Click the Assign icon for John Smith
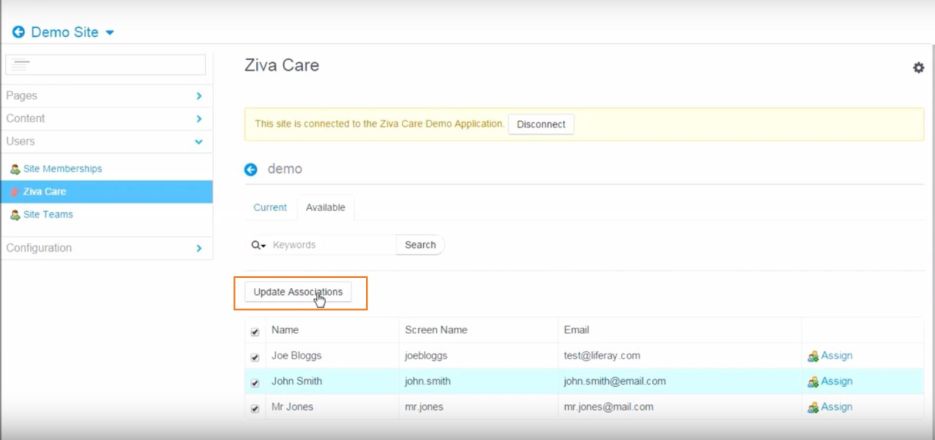The height and width of the screenshot is (440, 935). click(x=813, y=382)
